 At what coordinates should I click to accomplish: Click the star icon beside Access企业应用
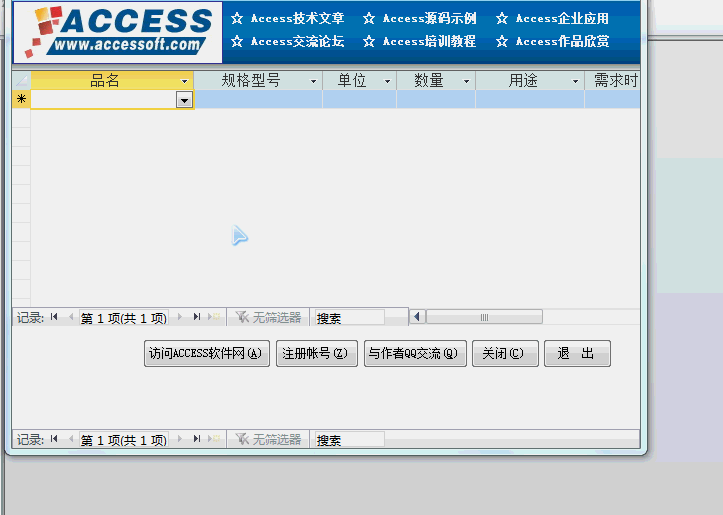[502, 18]
